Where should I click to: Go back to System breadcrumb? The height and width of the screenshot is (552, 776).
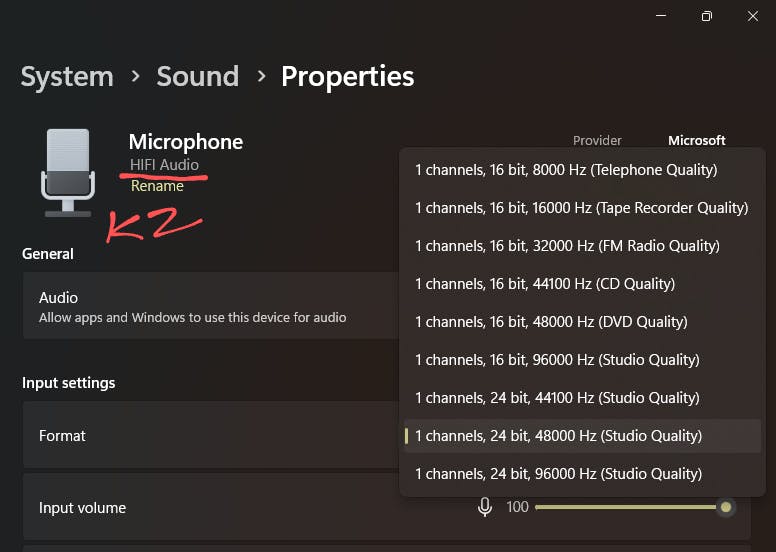[x=67, y=76]
